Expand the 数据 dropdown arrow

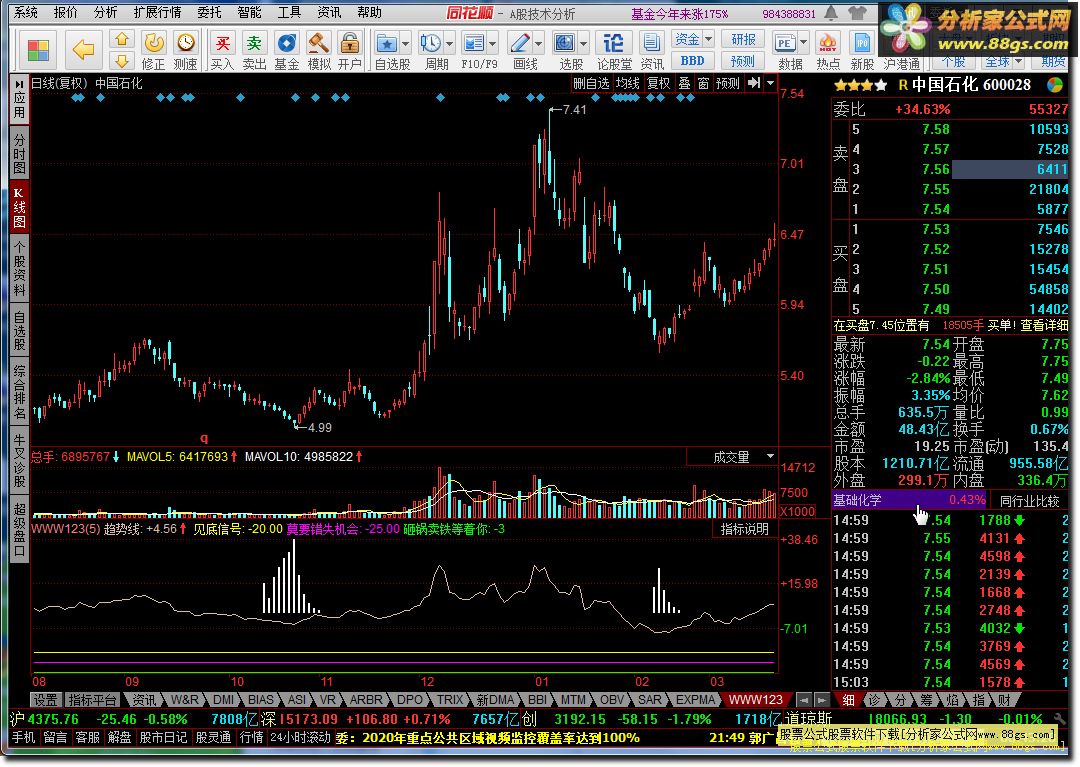click(803, 44)
